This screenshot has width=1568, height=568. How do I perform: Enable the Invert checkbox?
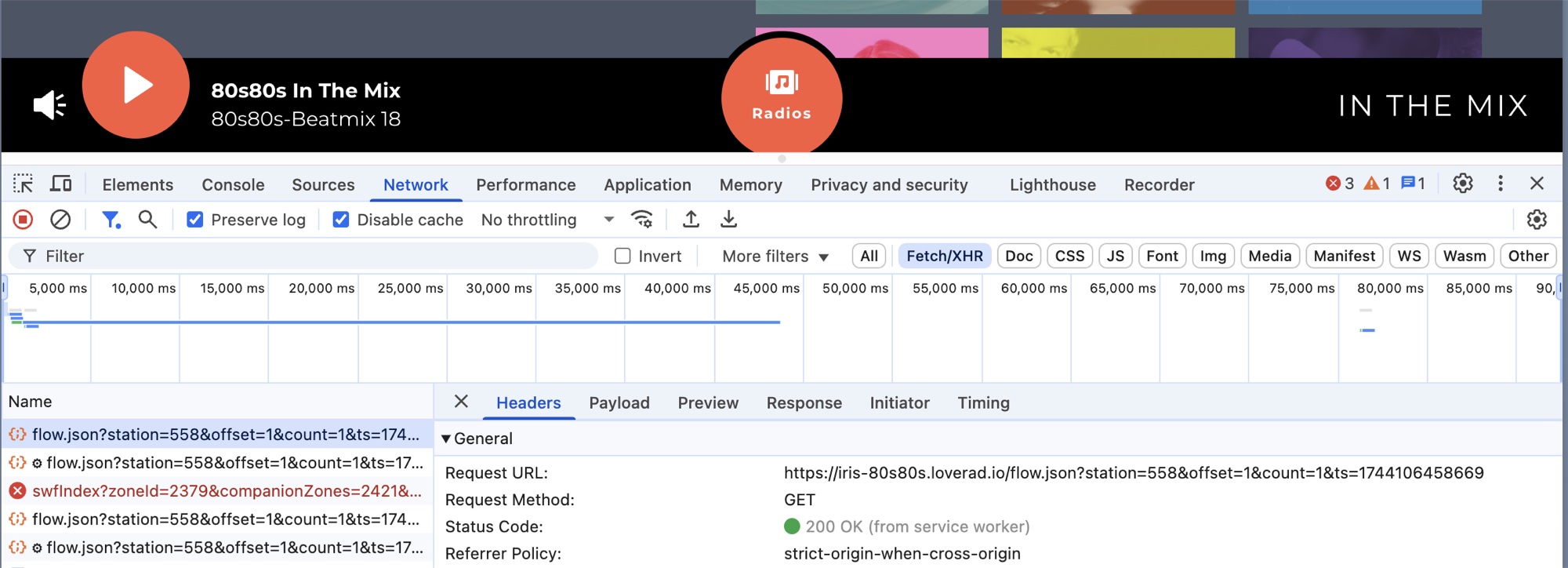point(622,256)
